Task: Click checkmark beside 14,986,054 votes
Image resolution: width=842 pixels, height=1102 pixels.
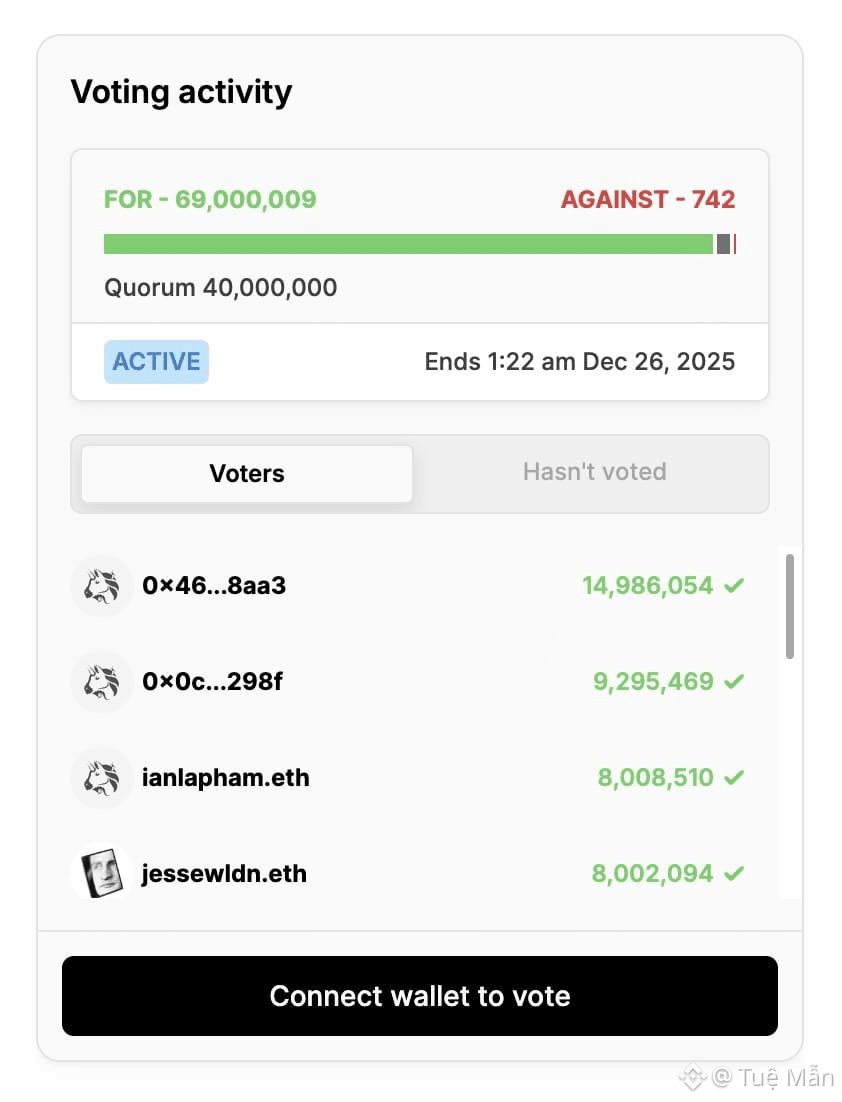Action: pos(734,586)
